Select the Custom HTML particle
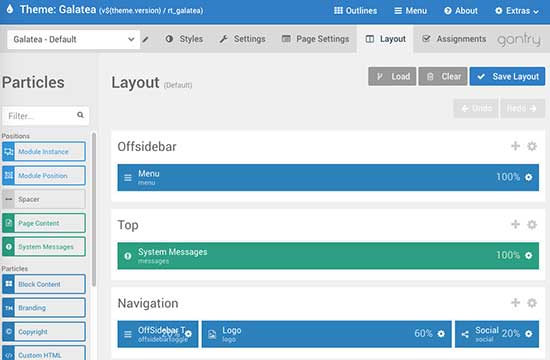Screen dimensions: 550x360 pos(44,353)
